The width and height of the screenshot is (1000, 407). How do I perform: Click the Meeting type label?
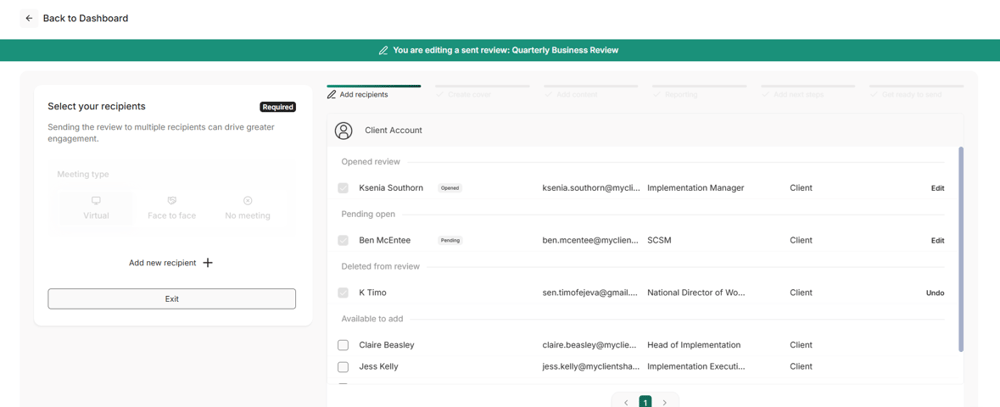[x=83, y=174]
